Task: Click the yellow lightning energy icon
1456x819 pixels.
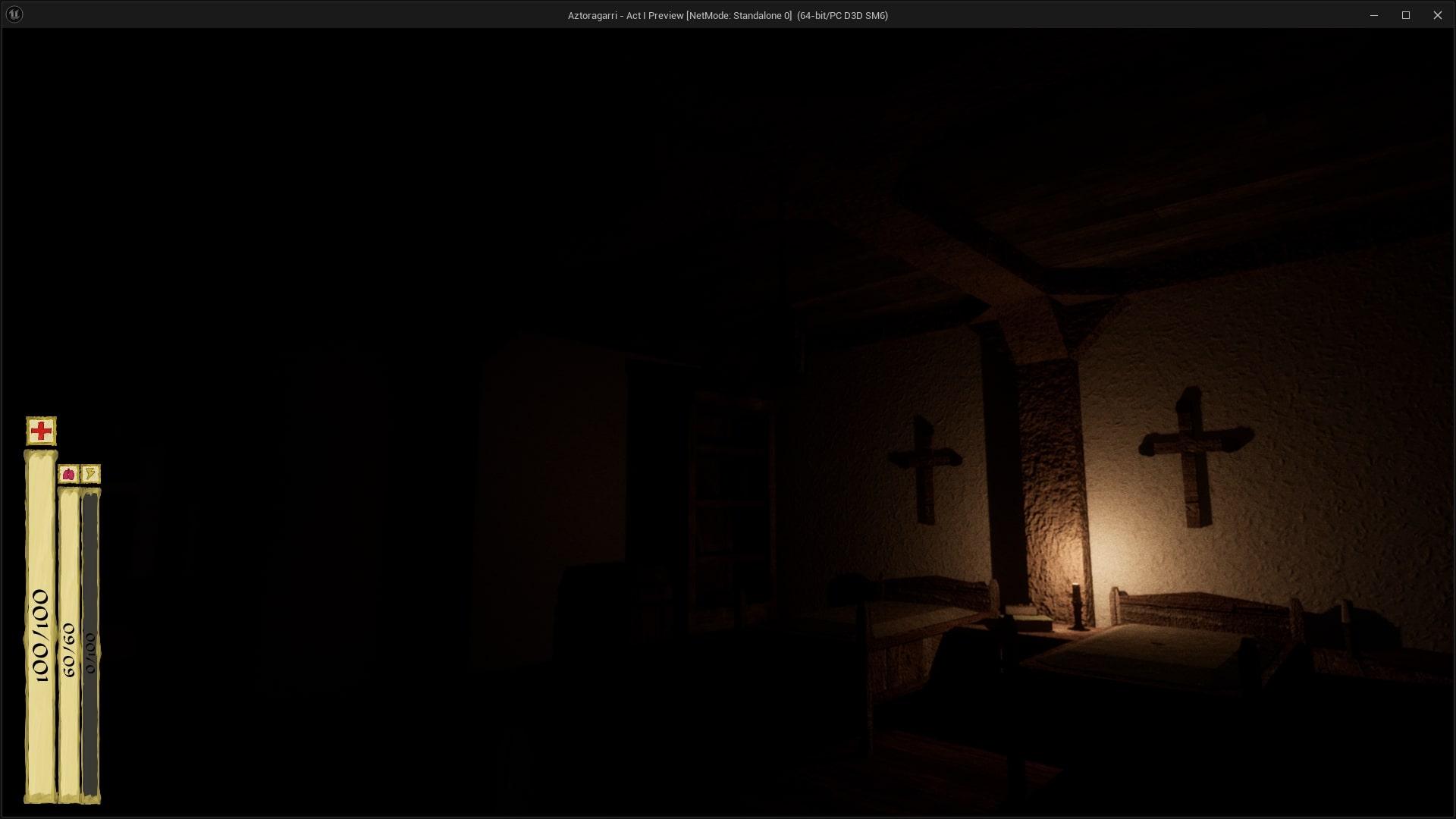Action: click(x=90, y=474)
